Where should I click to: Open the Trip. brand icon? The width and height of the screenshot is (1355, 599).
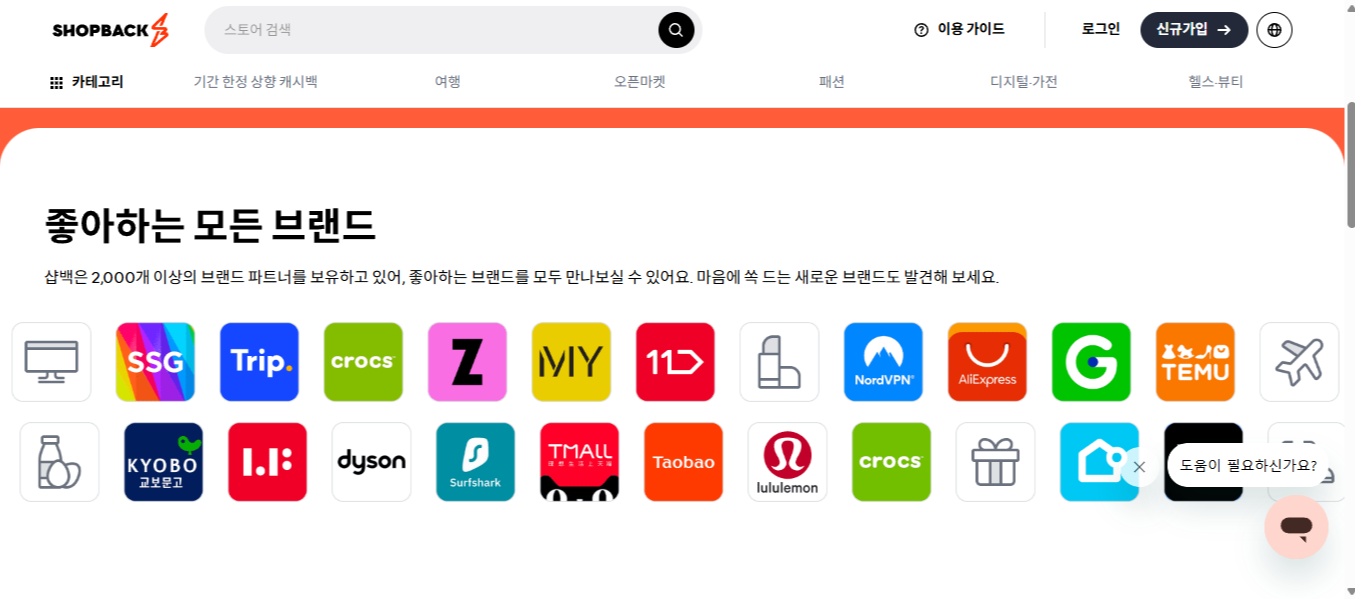click(259, 362)
